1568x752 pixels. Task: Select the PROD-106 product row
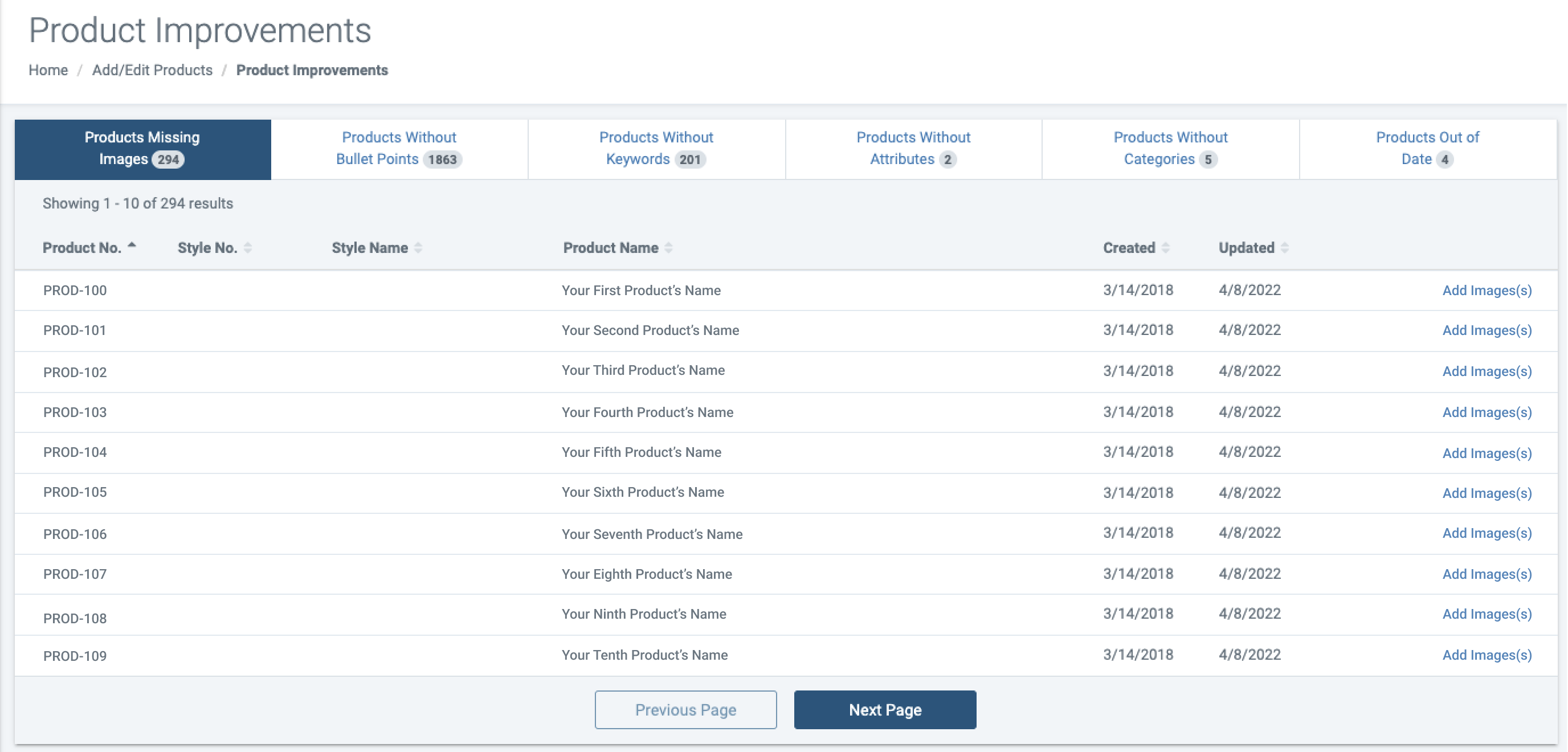pyautogui.click(x=651, y=534)
